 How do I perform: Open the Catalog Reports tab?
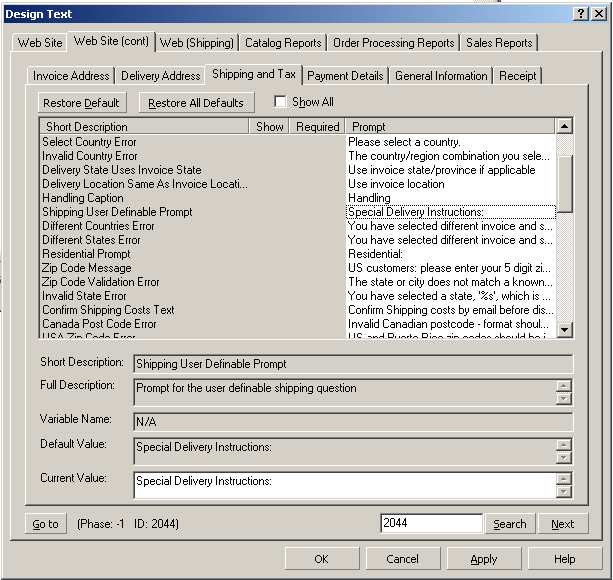(283, 43)
